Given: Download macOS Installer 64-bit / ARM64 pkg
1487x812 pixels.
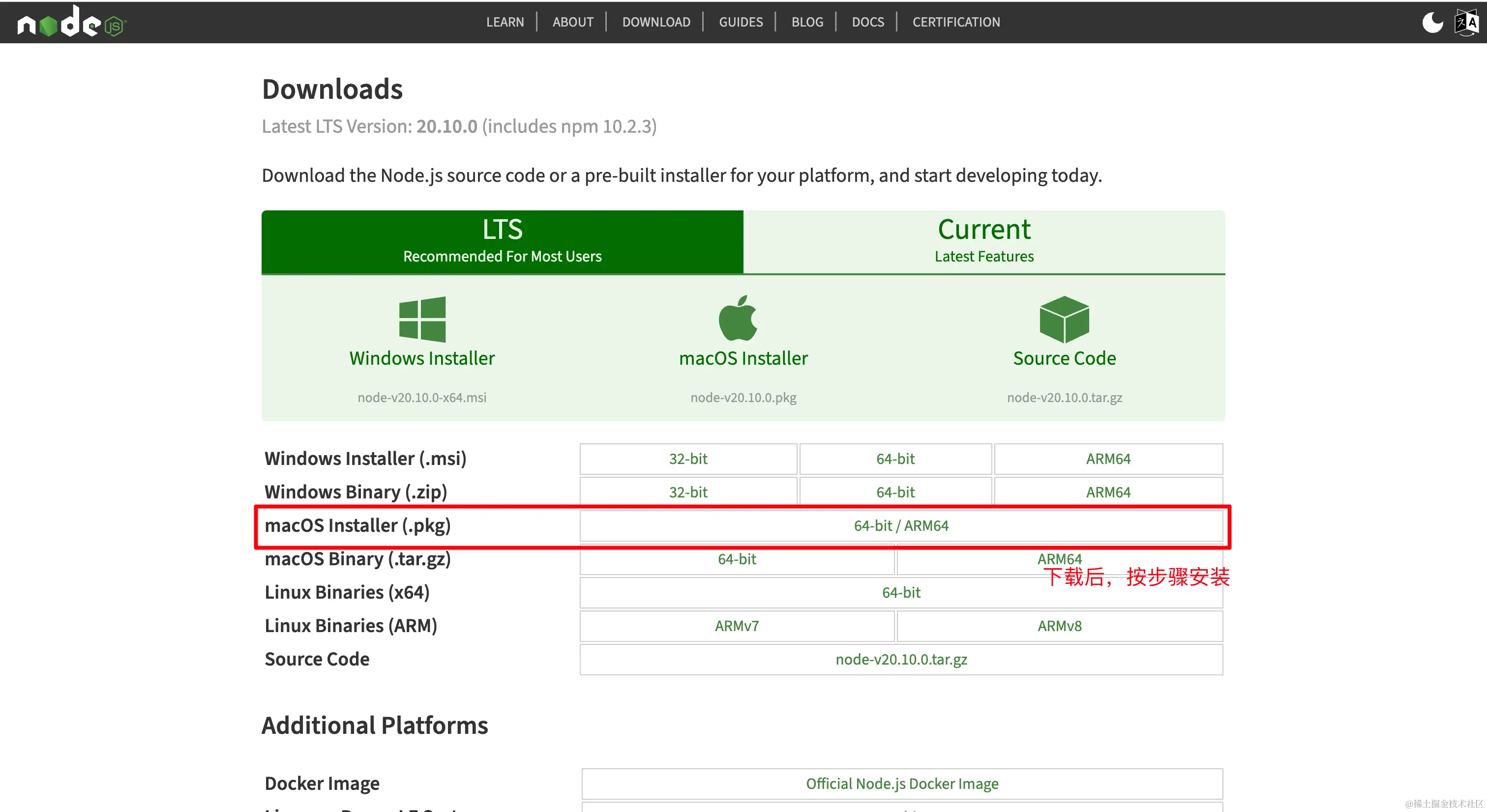Looking at the screenshot, I should (x=901, y=526).
